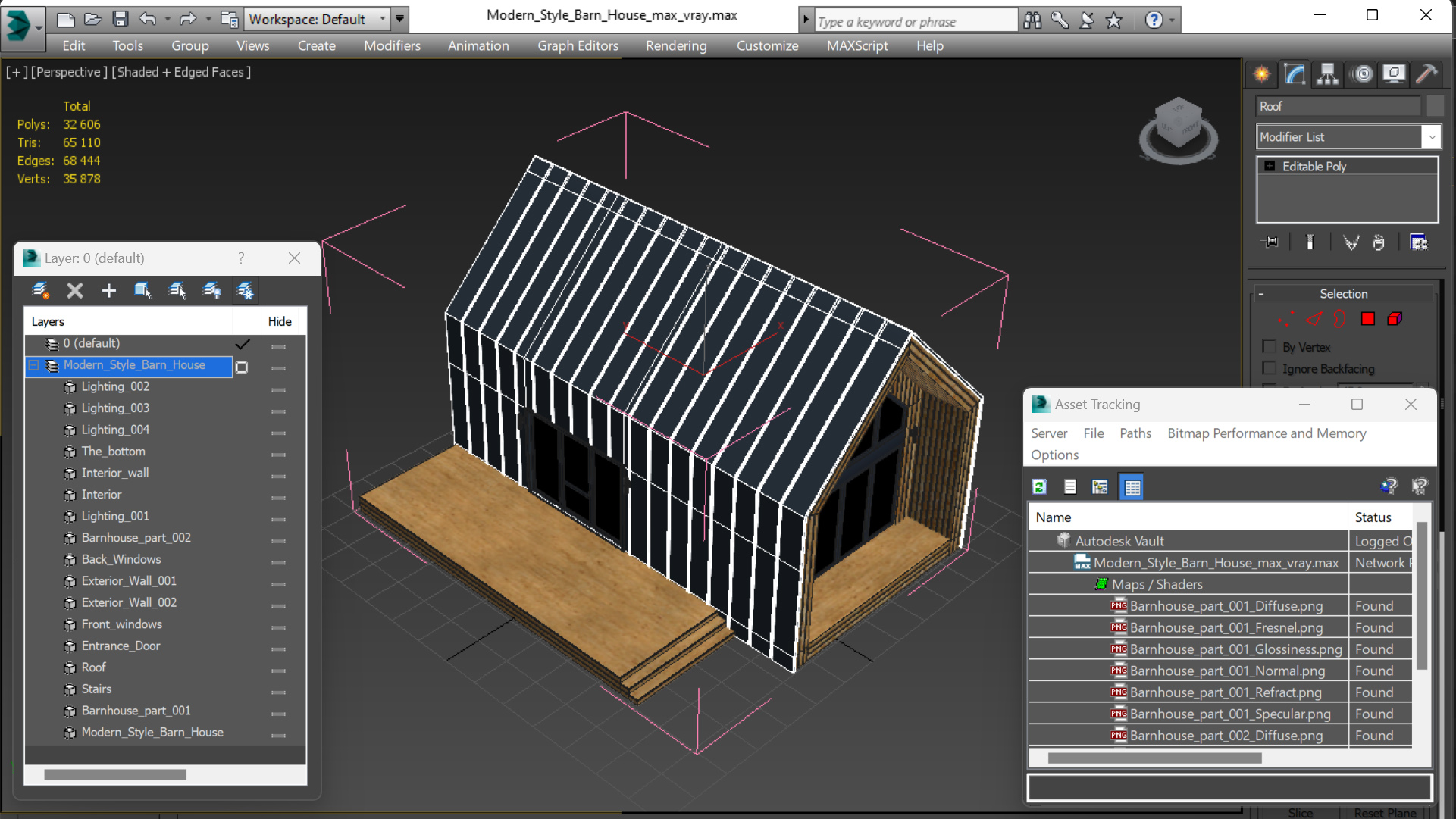Click the object color swatch beside Roof
1456x819 pixels.
1435,106
